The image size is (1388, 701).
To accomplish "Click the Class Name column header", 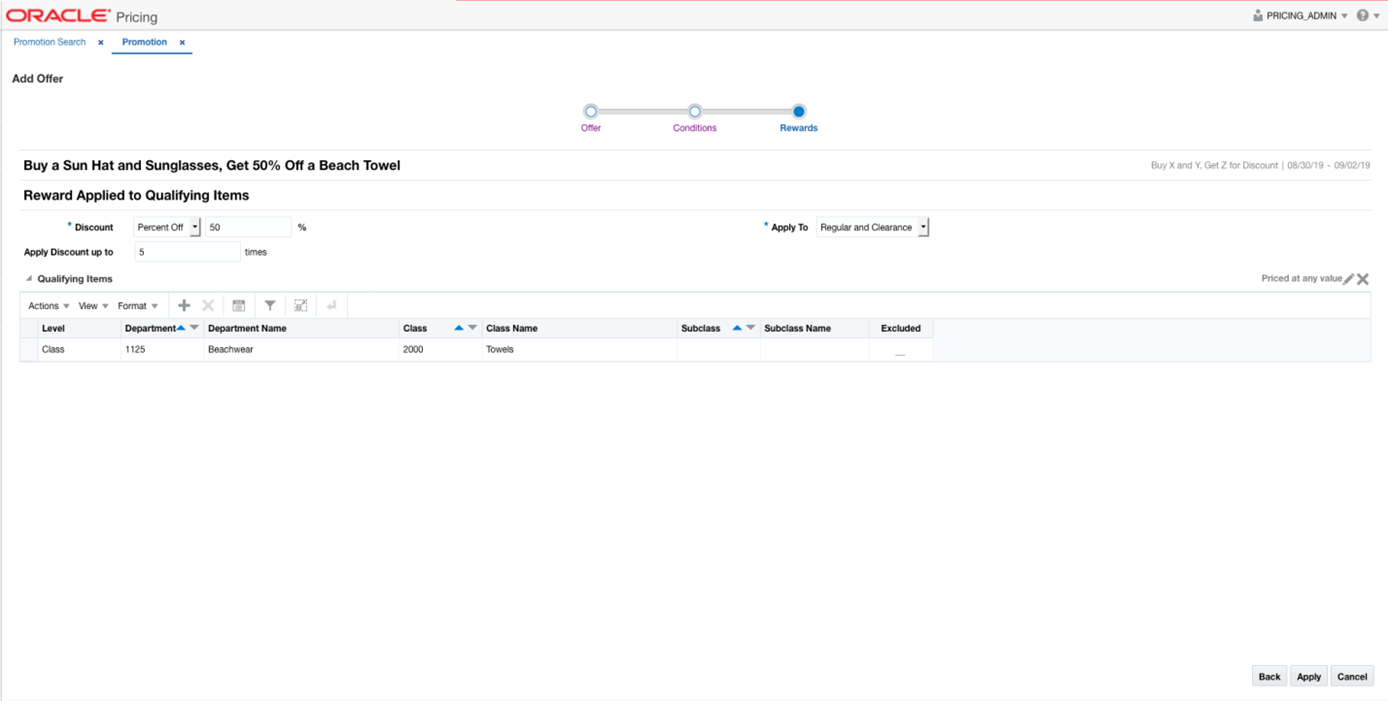I will (579, 328).
